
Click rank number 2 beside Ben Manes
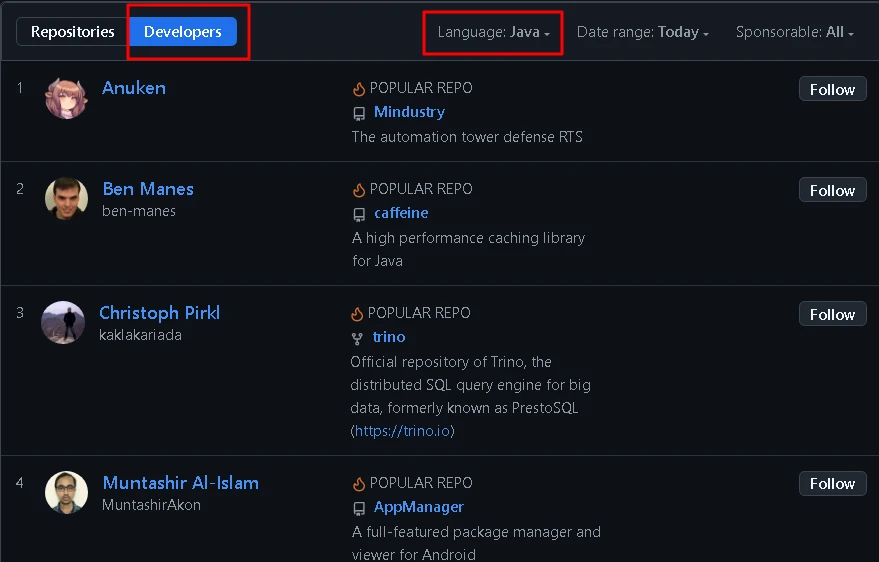click(x=20, y=189)
